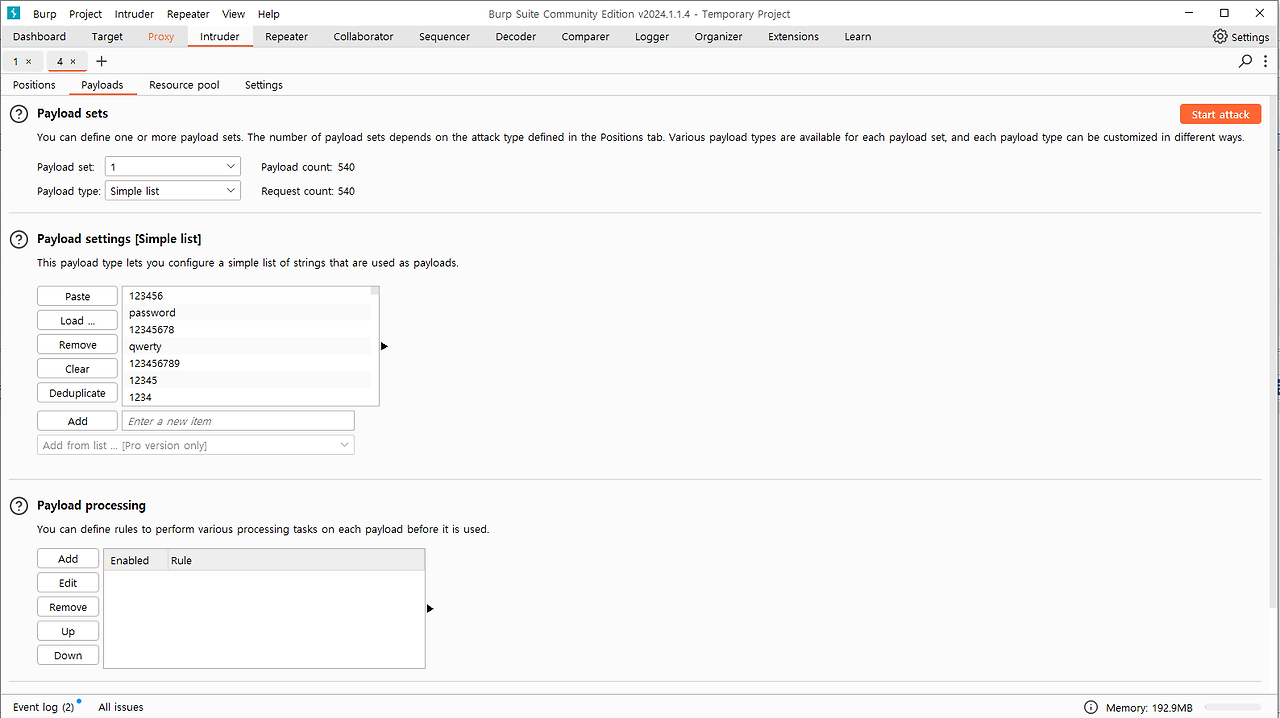The image size is (1280, 718).
Task: Click the Start attack button
Action: coord(1220,114)
